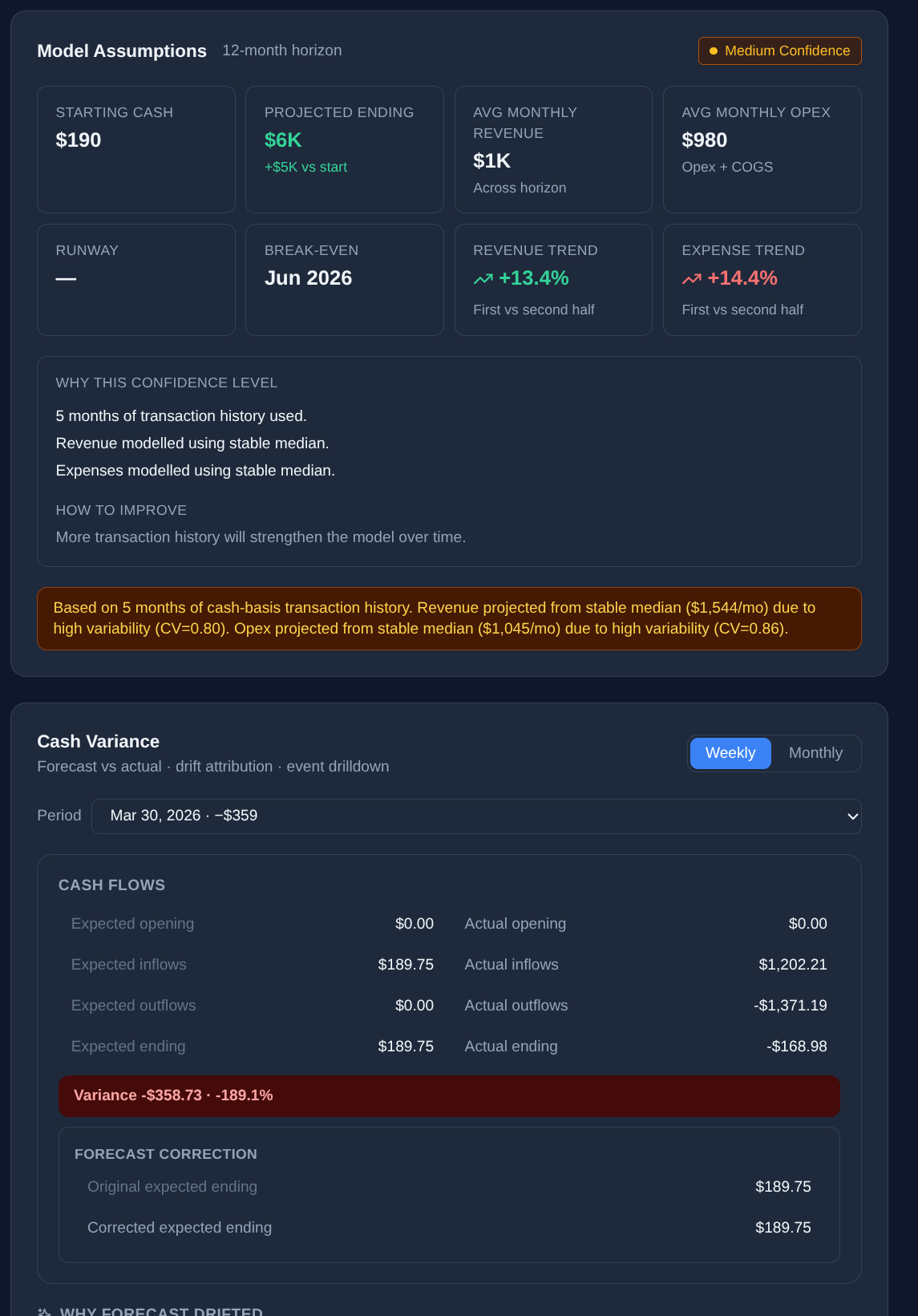Click the Medium Confidence badge

click(780, 51)
